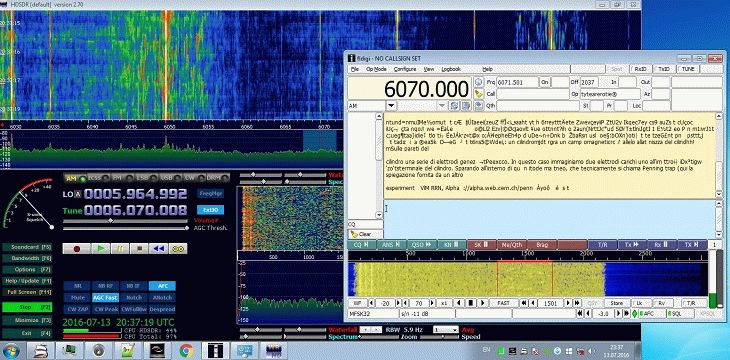Toggle AGC Fast in HDSDR
730x360 pixels.
(x=105, y=297)
